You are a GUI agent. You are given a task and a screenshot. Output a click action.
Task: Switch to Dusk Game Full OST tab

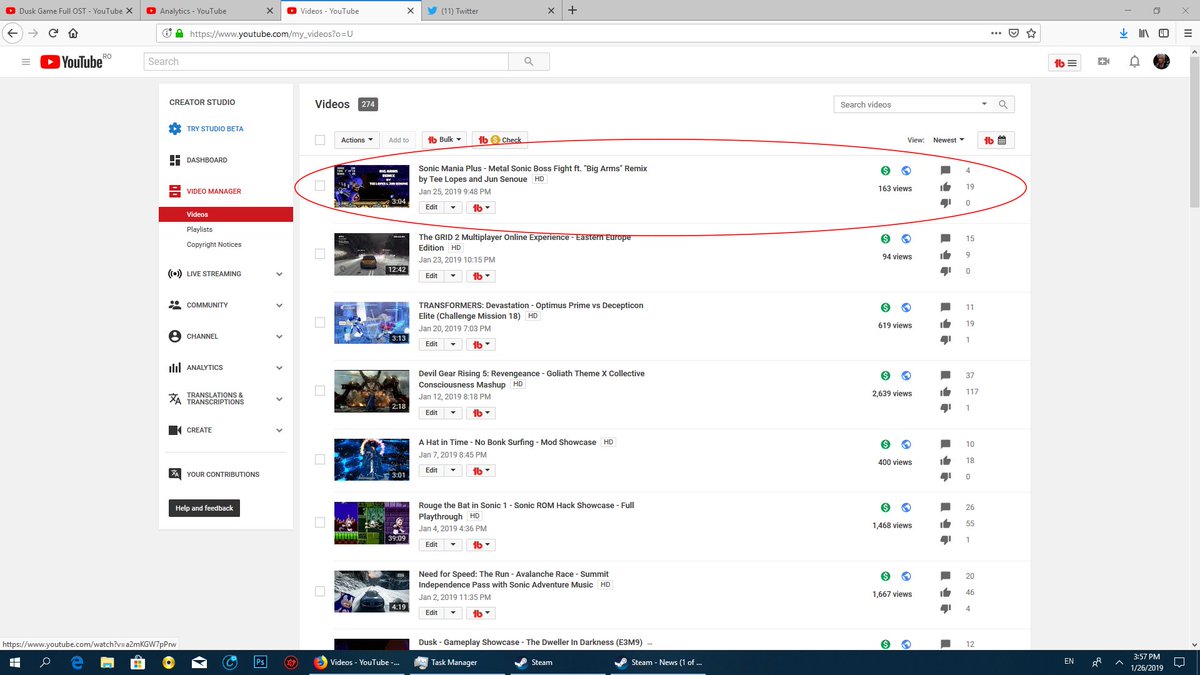(x=68, y=10)
